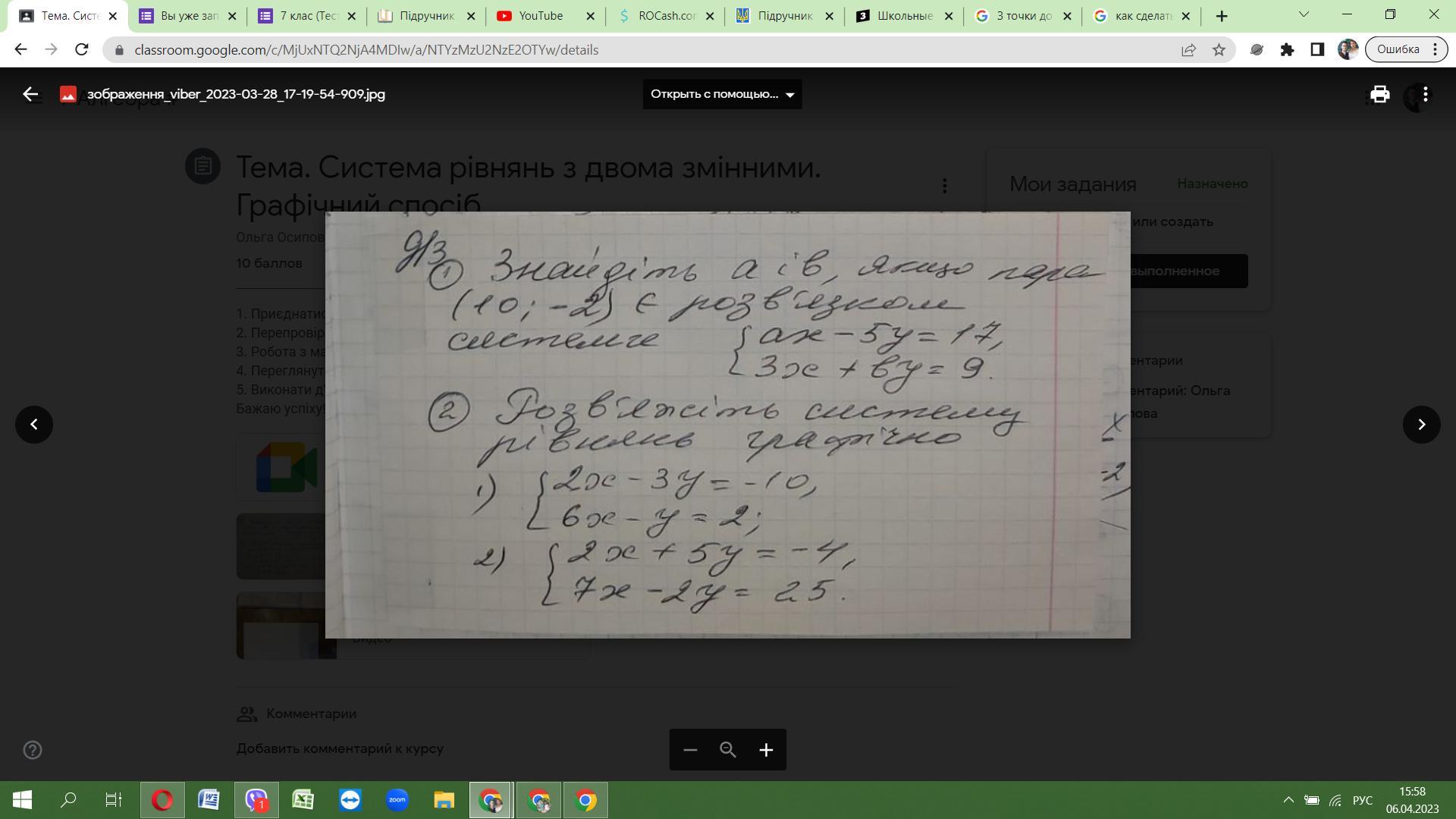Open the preview's three-dot more options
Screen dimensions: 1456x819
[1426, 94]
